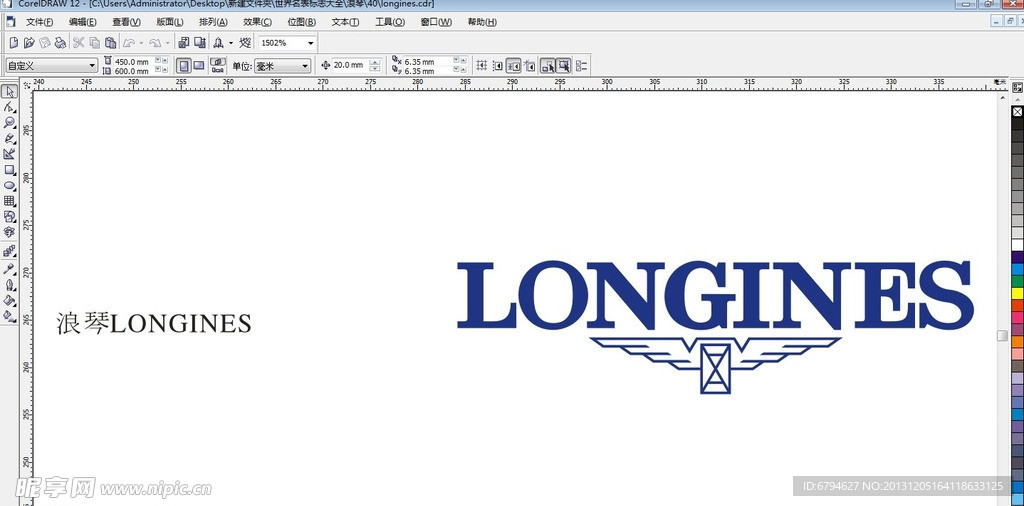The width and height of the screenshot is (1024, 506).
Task: Toggle Snap to Guidelines button
Action: point(497,66)
